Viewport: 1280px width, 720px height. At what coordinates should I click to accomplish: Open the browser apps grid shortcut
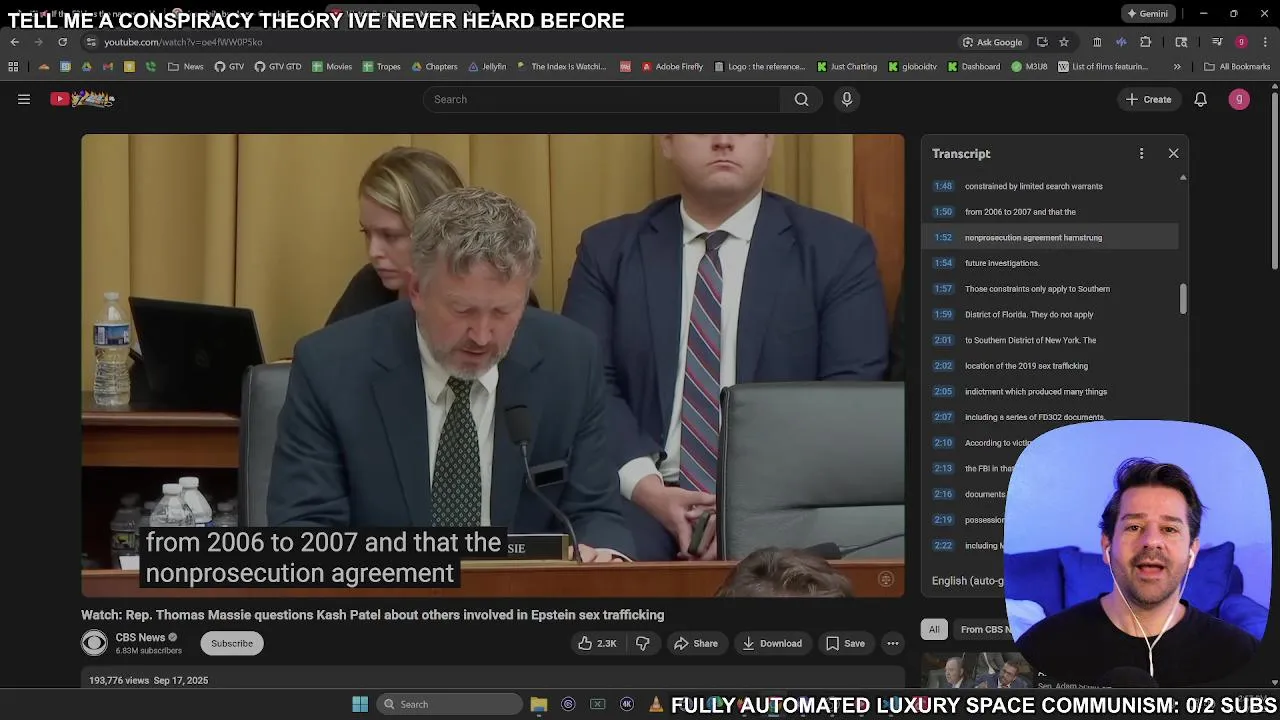pos(13,67)
